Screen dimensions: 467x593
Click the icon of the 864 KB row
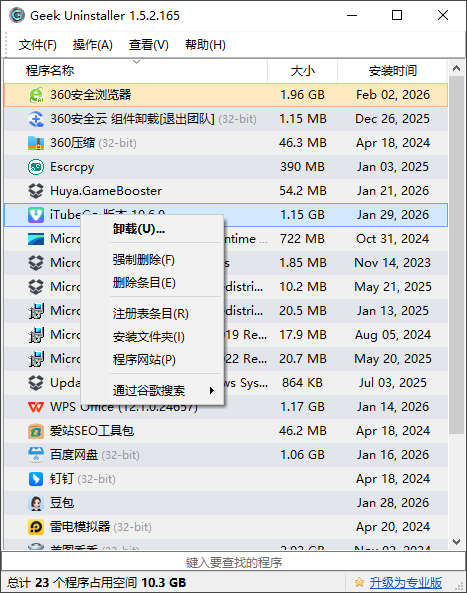point(36,383)
